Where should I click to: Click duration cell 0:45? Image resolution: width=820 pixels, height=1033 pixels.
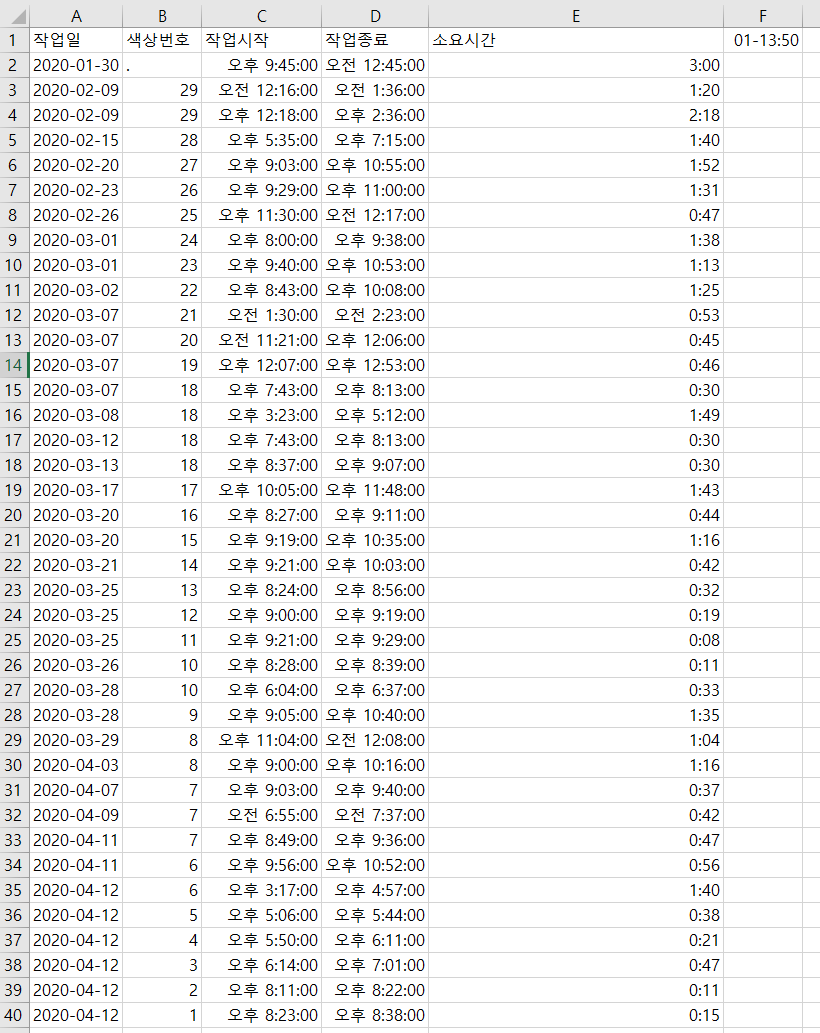576,341
